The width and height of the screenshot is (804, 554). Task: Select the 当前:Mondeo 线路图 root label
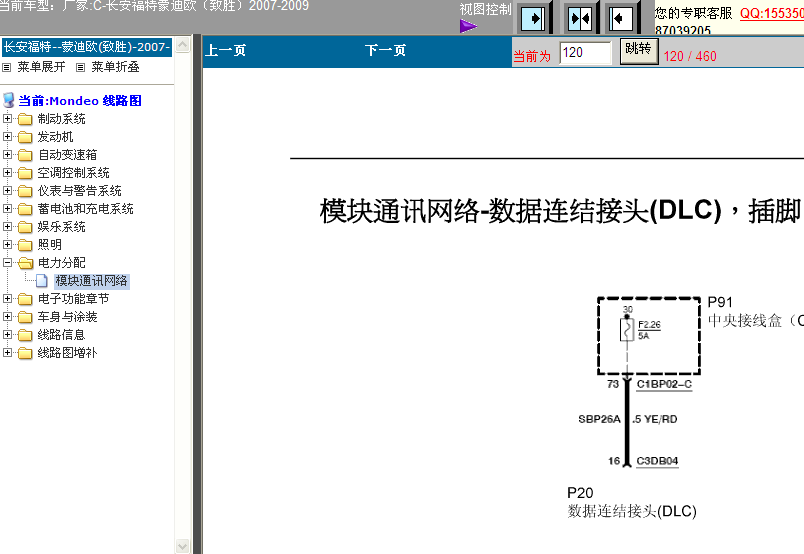[80, 101]
